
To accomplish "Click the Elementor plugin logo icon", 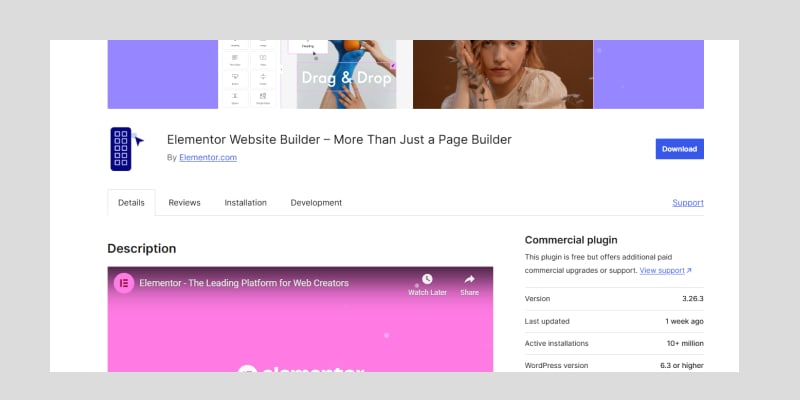I will click(x=127, y=148).
